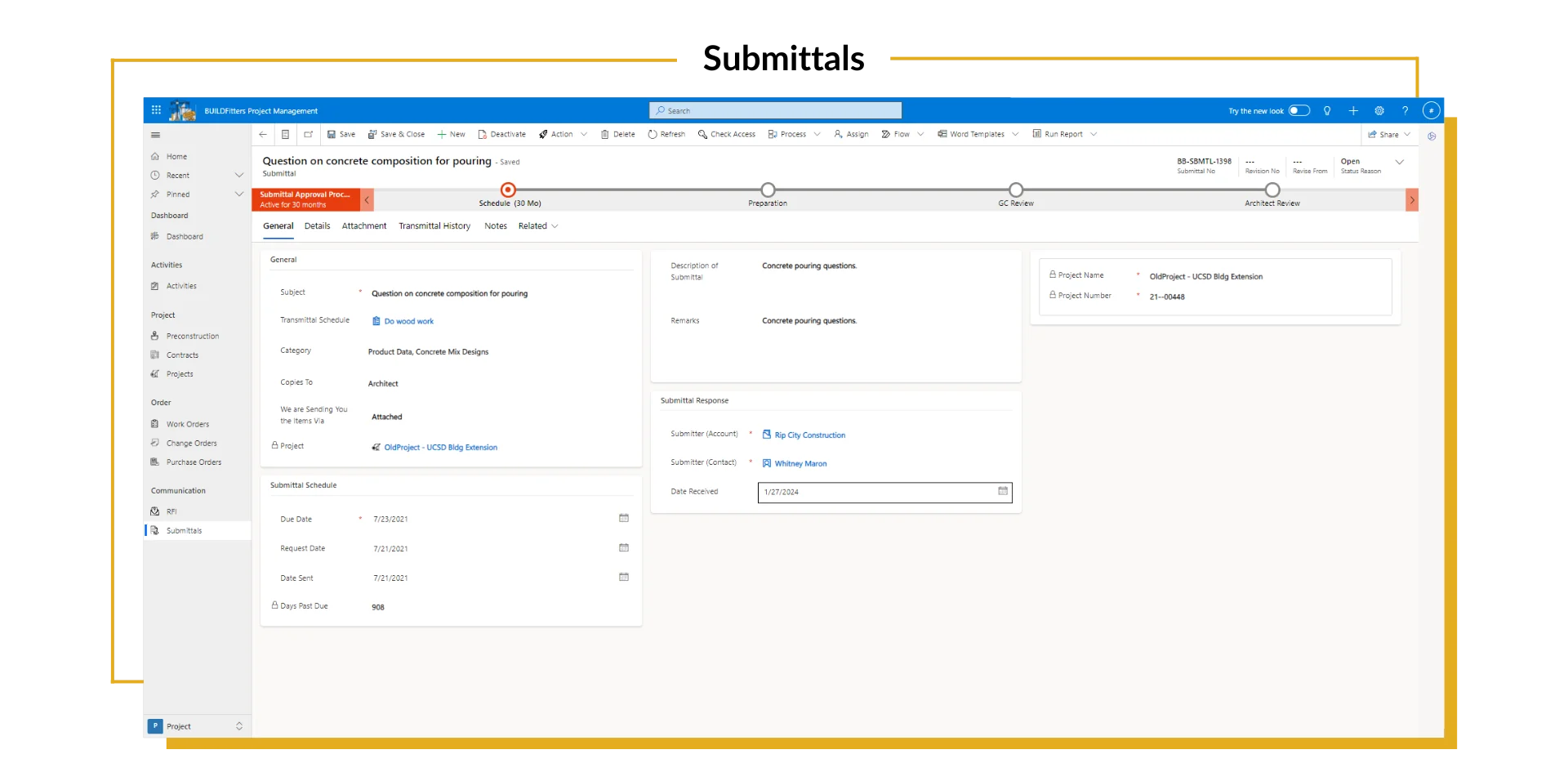Image resolution: width=1568 pixels, height=772 pixels.
Task: Open the Notes tab of the submittal
Action: [495, 225]
